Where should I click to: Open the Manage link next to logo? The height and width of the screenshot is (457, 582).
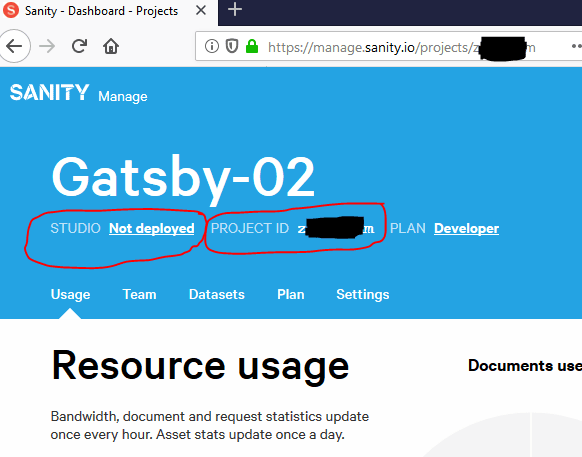tap(123, 97)
